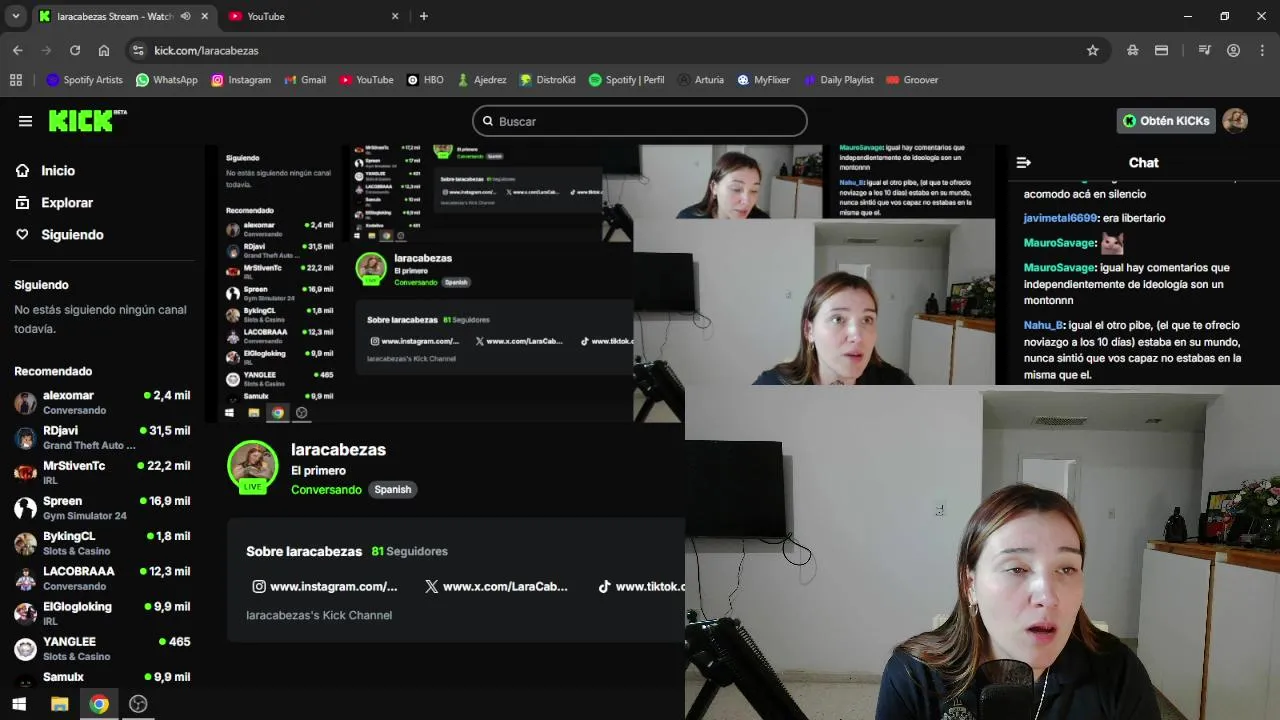Open the HBO bookmark

click(425, 80)
